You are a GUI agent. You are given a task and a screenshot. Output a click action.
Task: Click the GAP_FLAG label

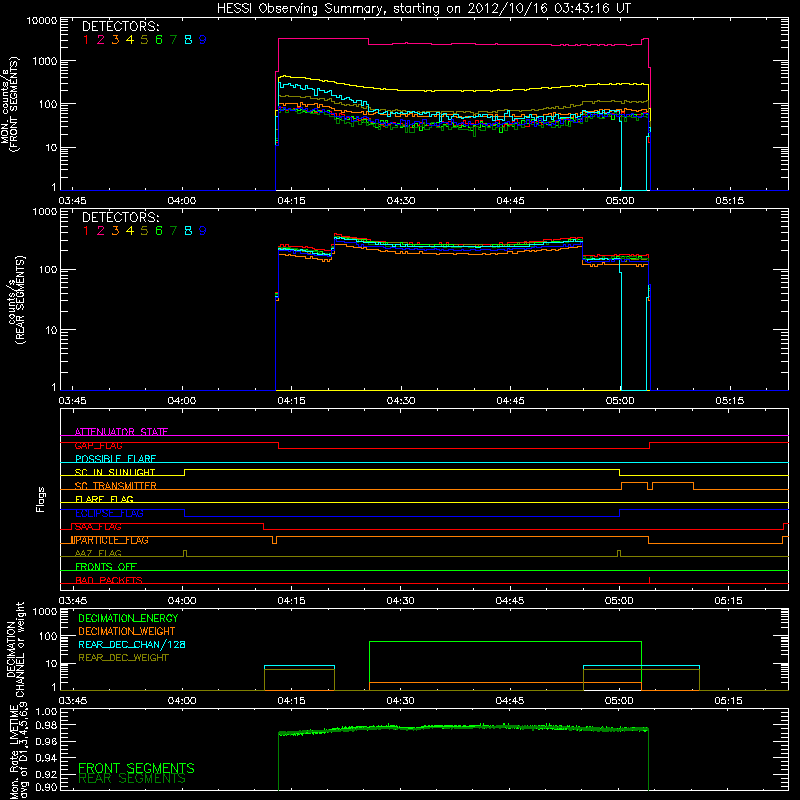pyautogui.click(x=98, y=445)
